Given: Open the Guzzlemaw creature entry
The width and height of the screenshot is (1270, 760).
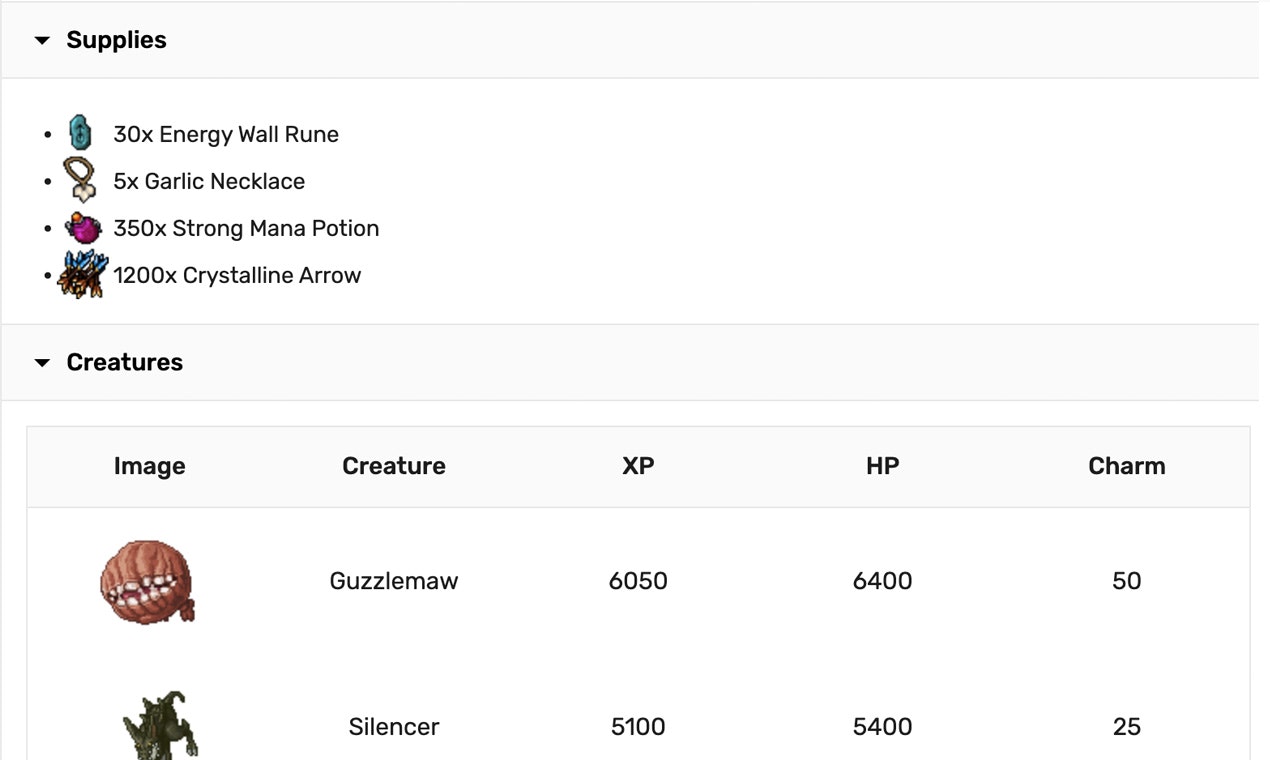Looking at the screenshot, I should [393, 581].
